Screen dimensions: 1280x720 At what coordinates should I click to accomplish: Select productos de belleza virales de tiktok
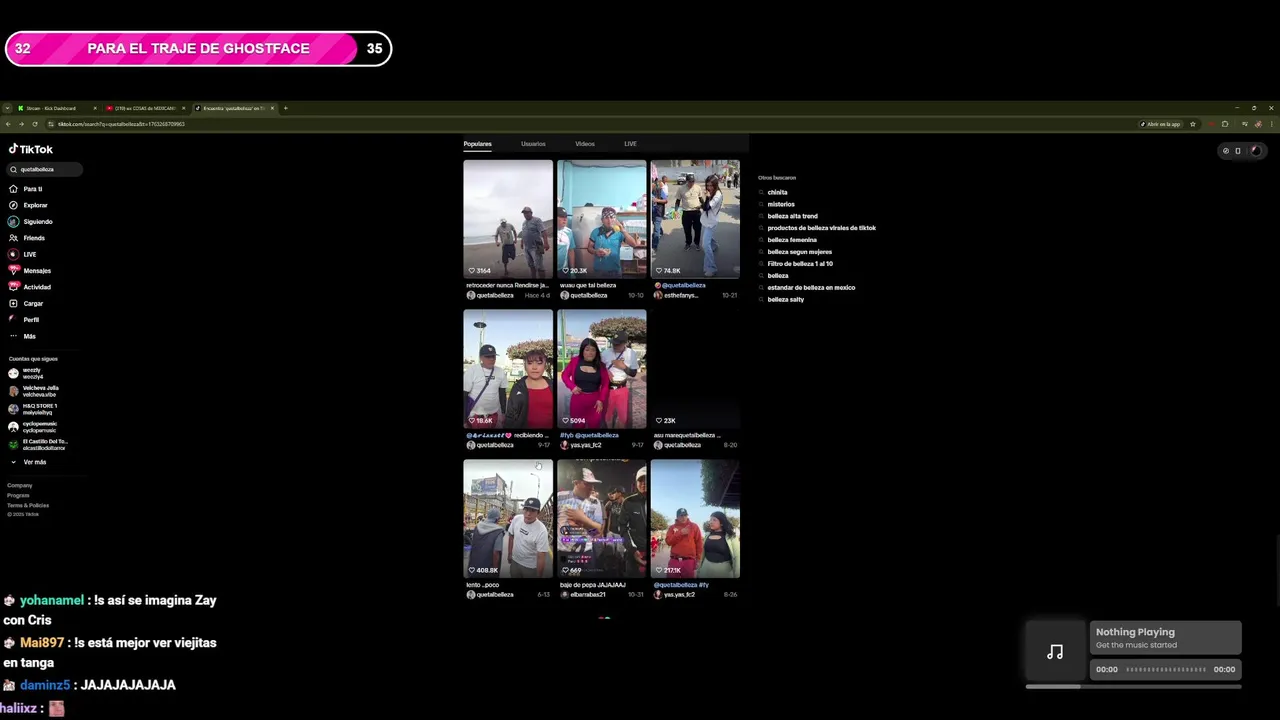click(x=821, y=228)
